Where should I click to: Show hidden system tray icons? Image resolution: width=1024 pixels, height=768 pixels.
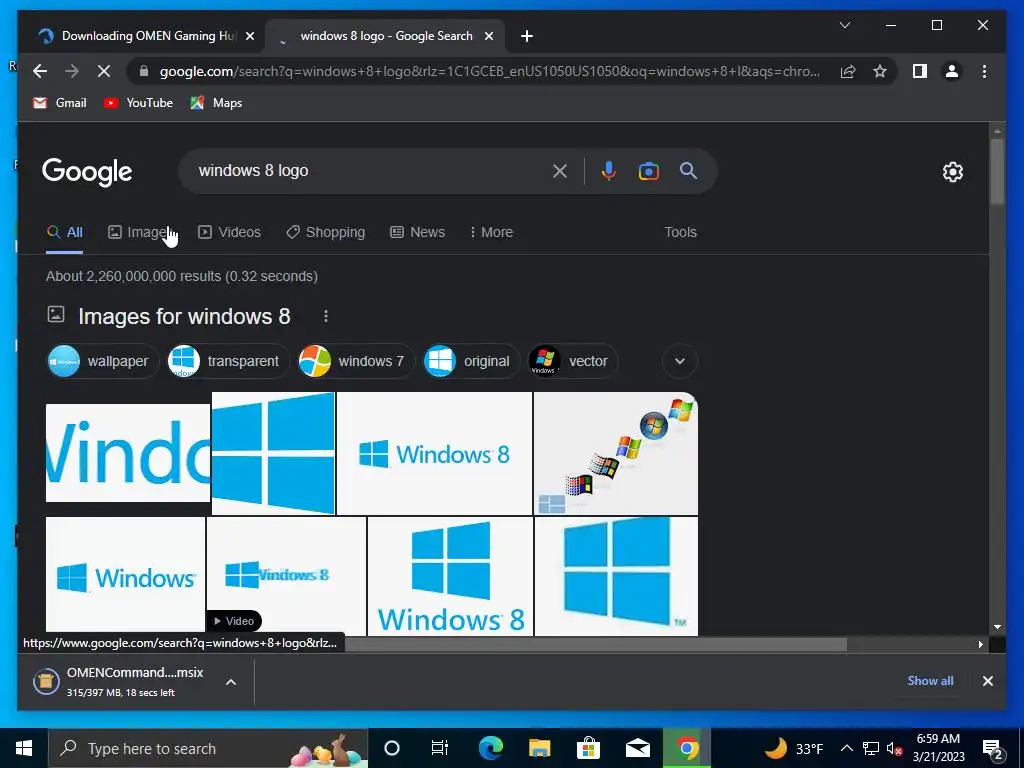(846, 748)
